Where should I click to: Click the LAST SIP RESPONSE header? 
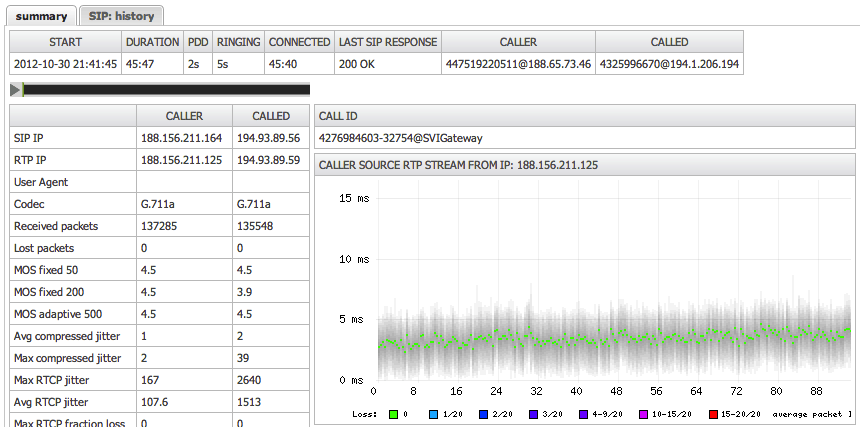point(388,42)
